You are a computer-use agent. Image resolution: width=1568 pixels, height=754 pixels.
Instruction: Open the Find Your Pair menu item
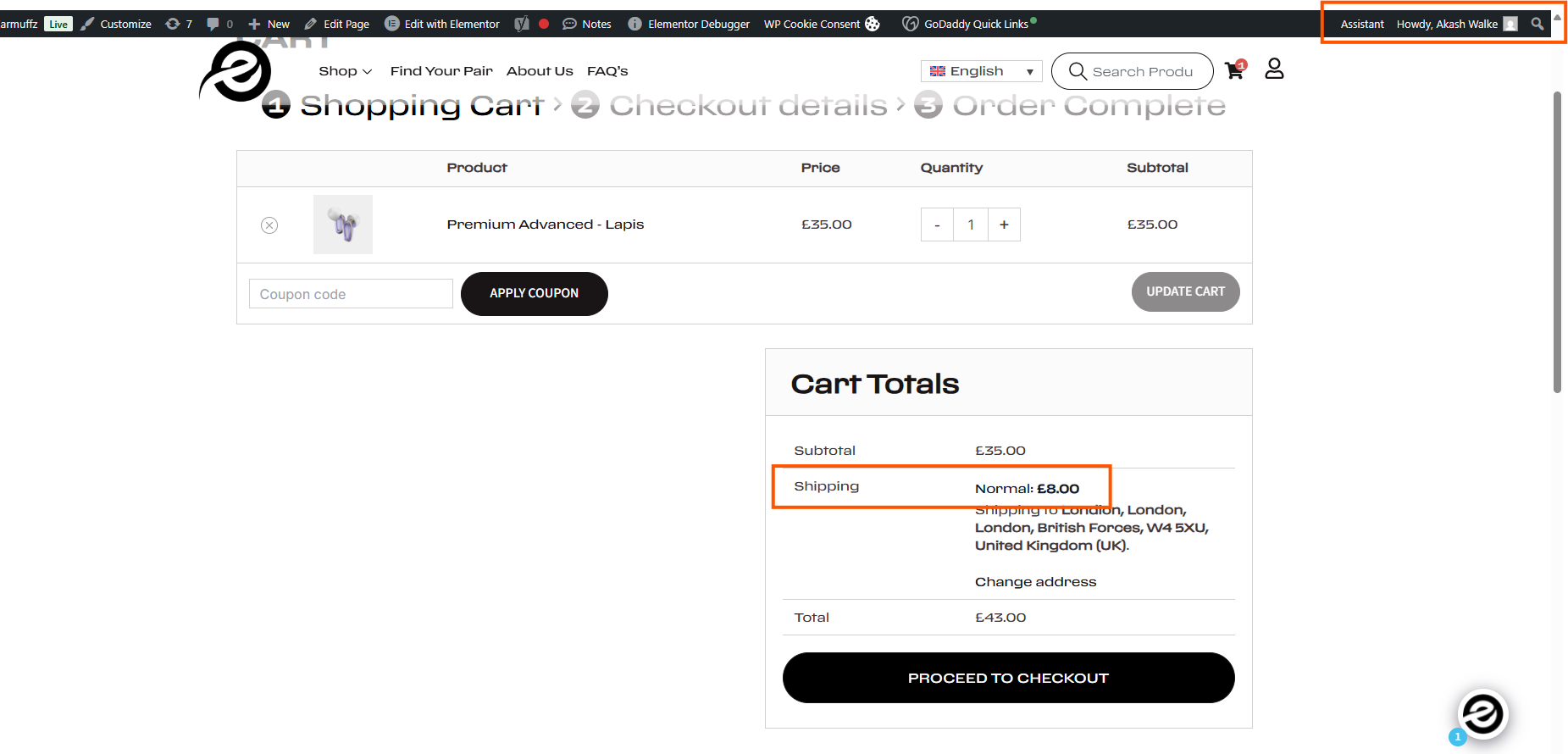(x=441, y=71)
